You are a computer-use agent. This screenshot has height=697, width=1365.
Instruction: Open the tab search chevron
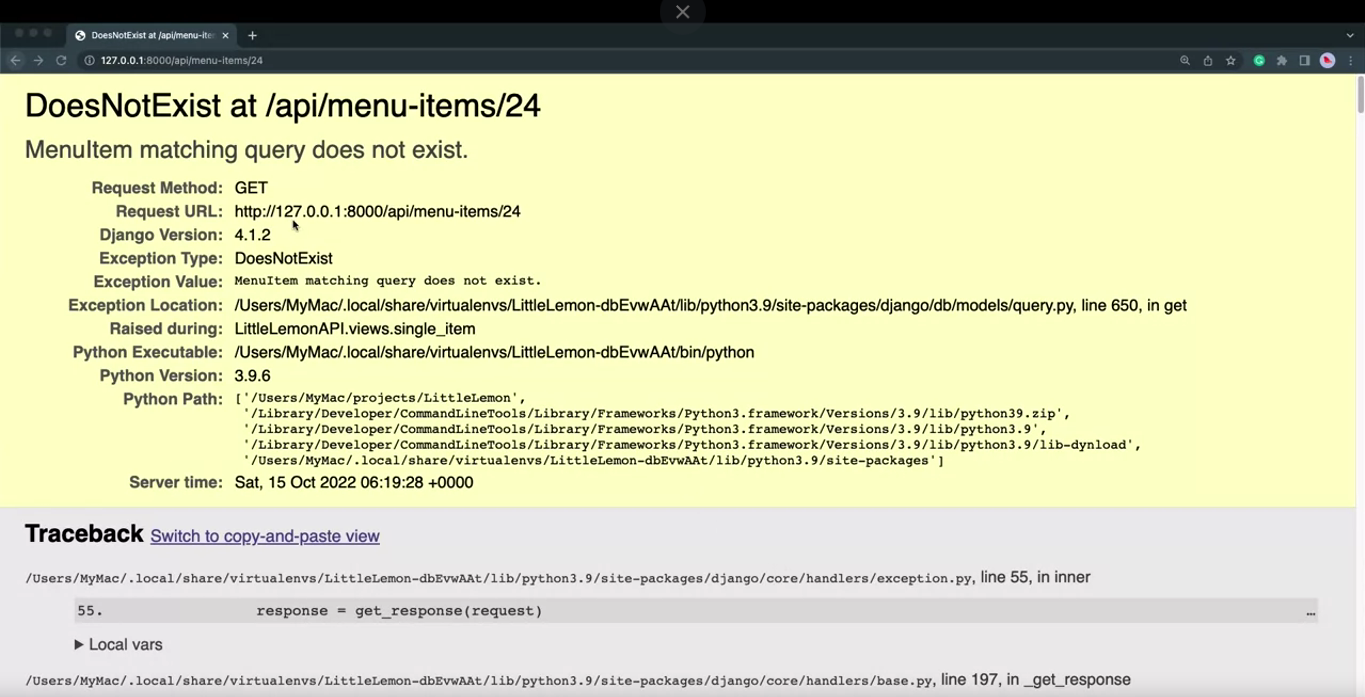[1349, 35]
